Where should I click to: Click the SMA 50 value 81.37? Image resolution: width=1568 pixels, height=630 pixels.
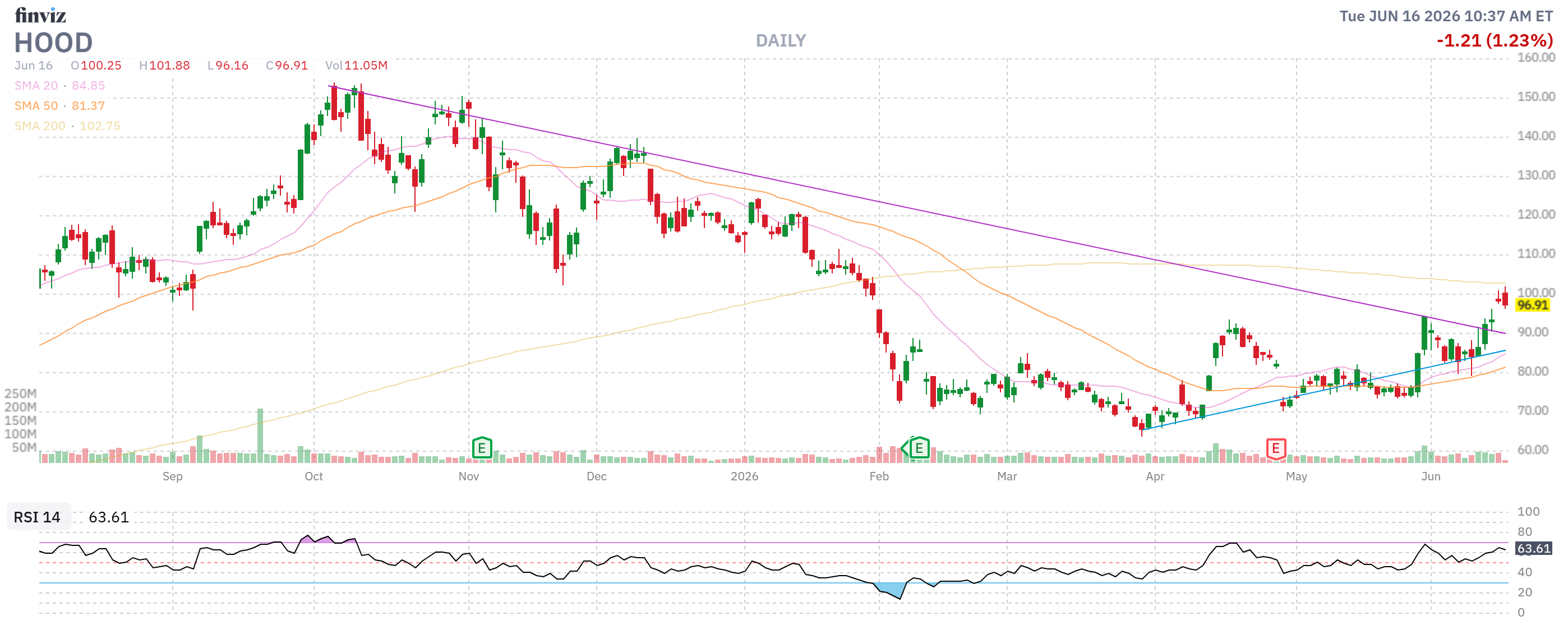(x=88, y=106)
